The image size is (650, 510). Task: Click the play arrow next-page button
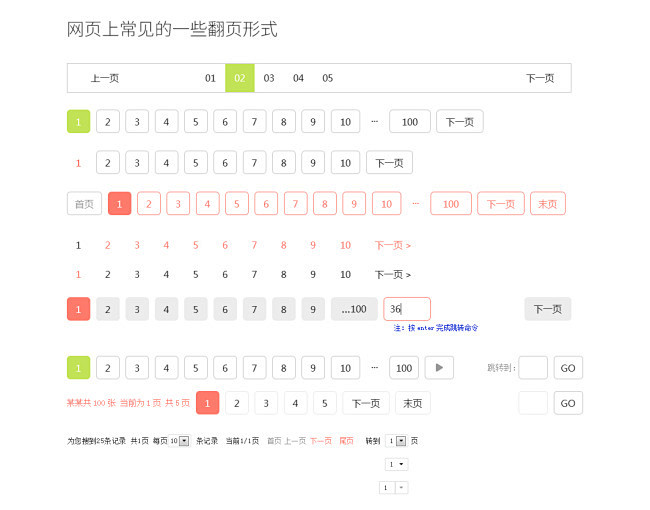click(439, 368)
